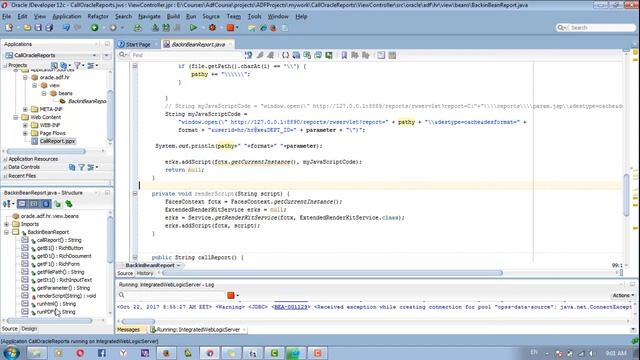Screen dimensions: 640x360
Task: Click the editor vertical scrollbar thumb
Action: pyautogui.click(x=627, y=195)
